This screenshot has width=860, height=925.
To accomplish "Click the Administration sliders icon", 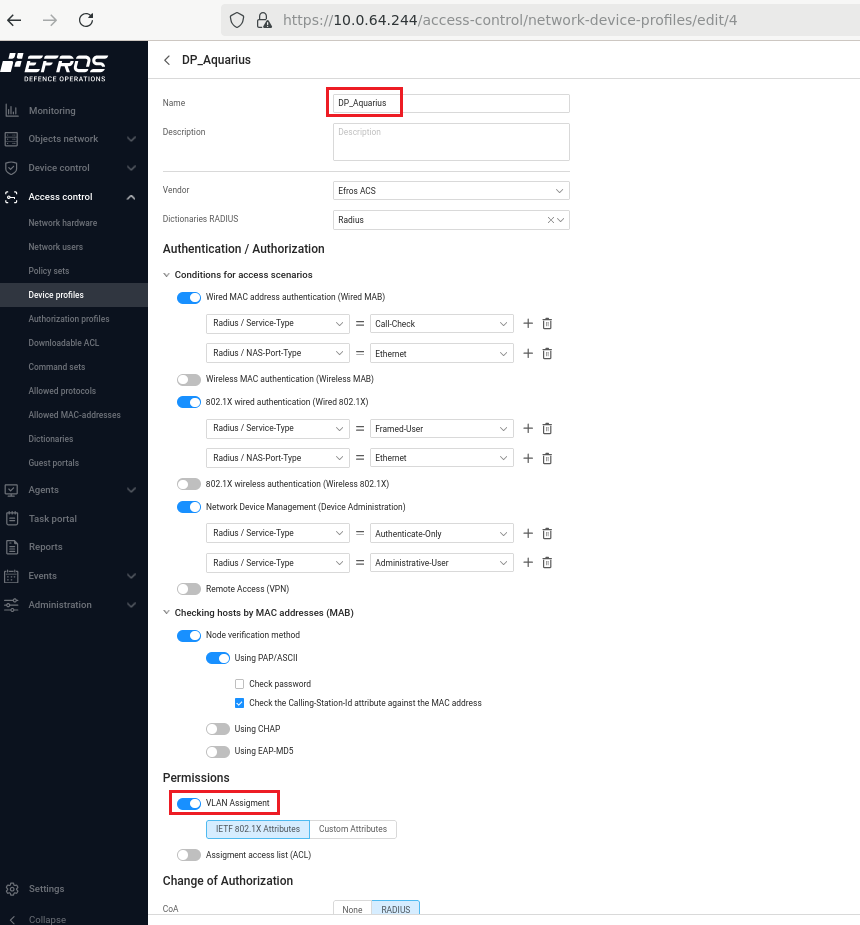I will (x=11, y=605).
